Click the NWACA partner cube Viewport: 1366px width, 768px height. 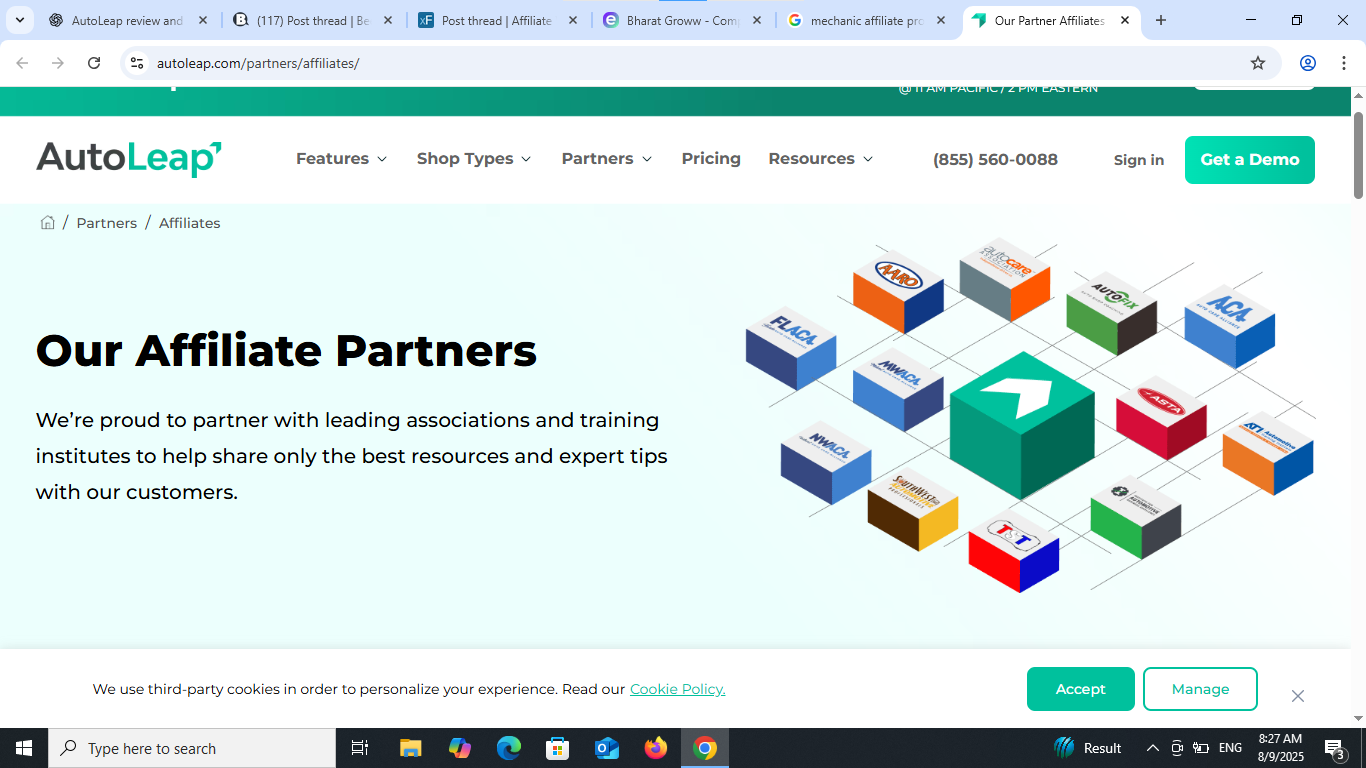click(x=826, y=462)
